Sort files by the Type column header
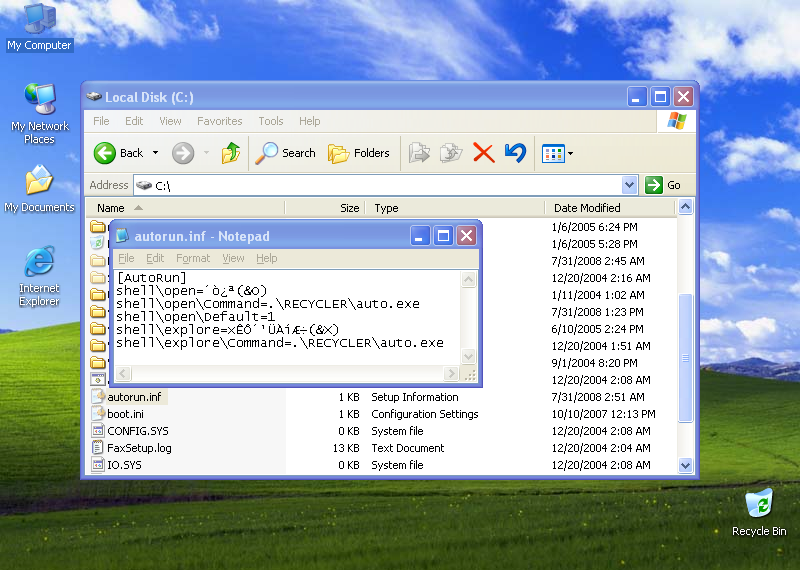Image resolution: width=800 pixels, height=570 pixels. click(455, 208)
